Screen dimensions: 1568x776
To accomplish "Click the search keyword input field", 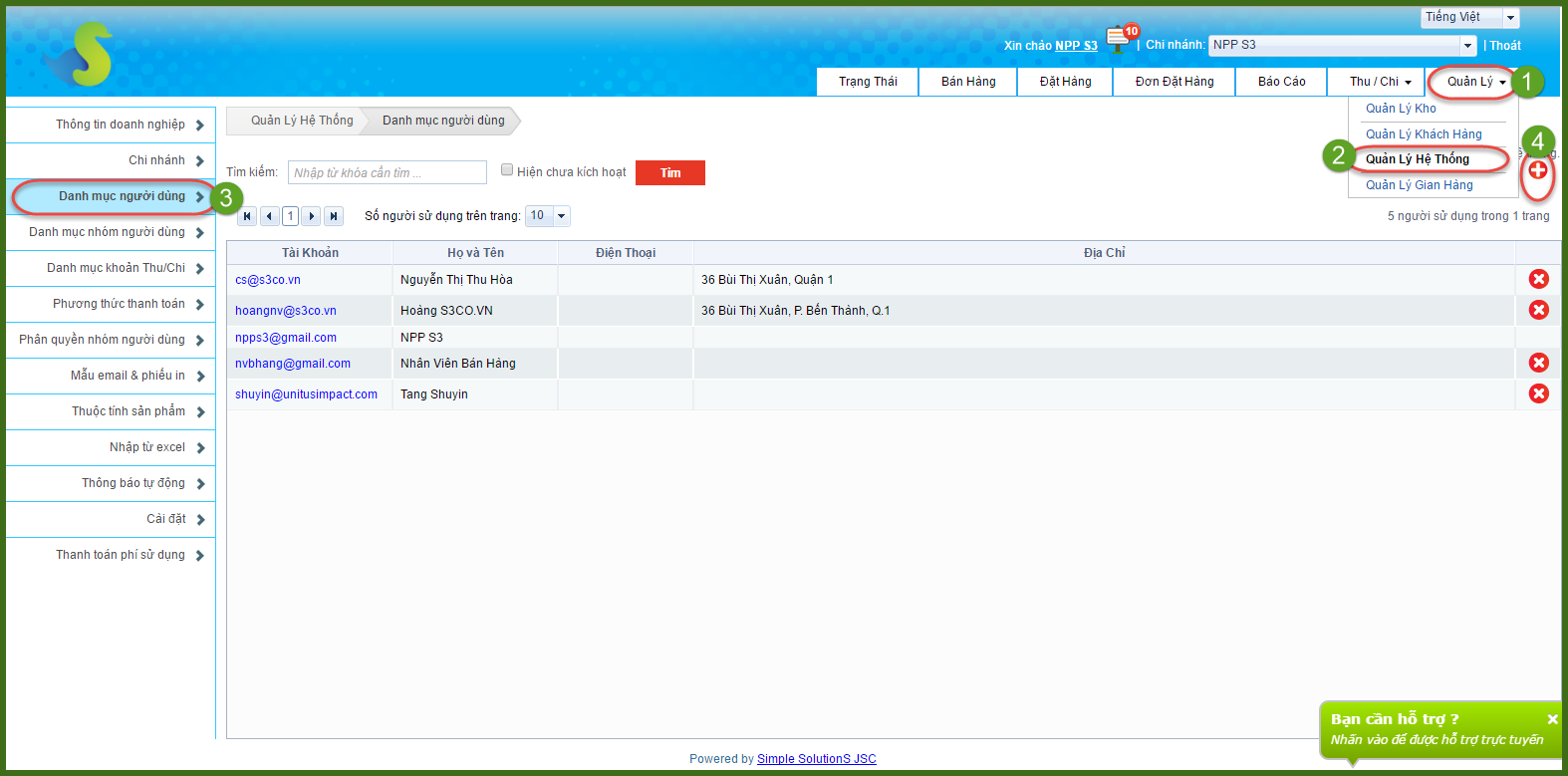I will (x=387, y=173).
